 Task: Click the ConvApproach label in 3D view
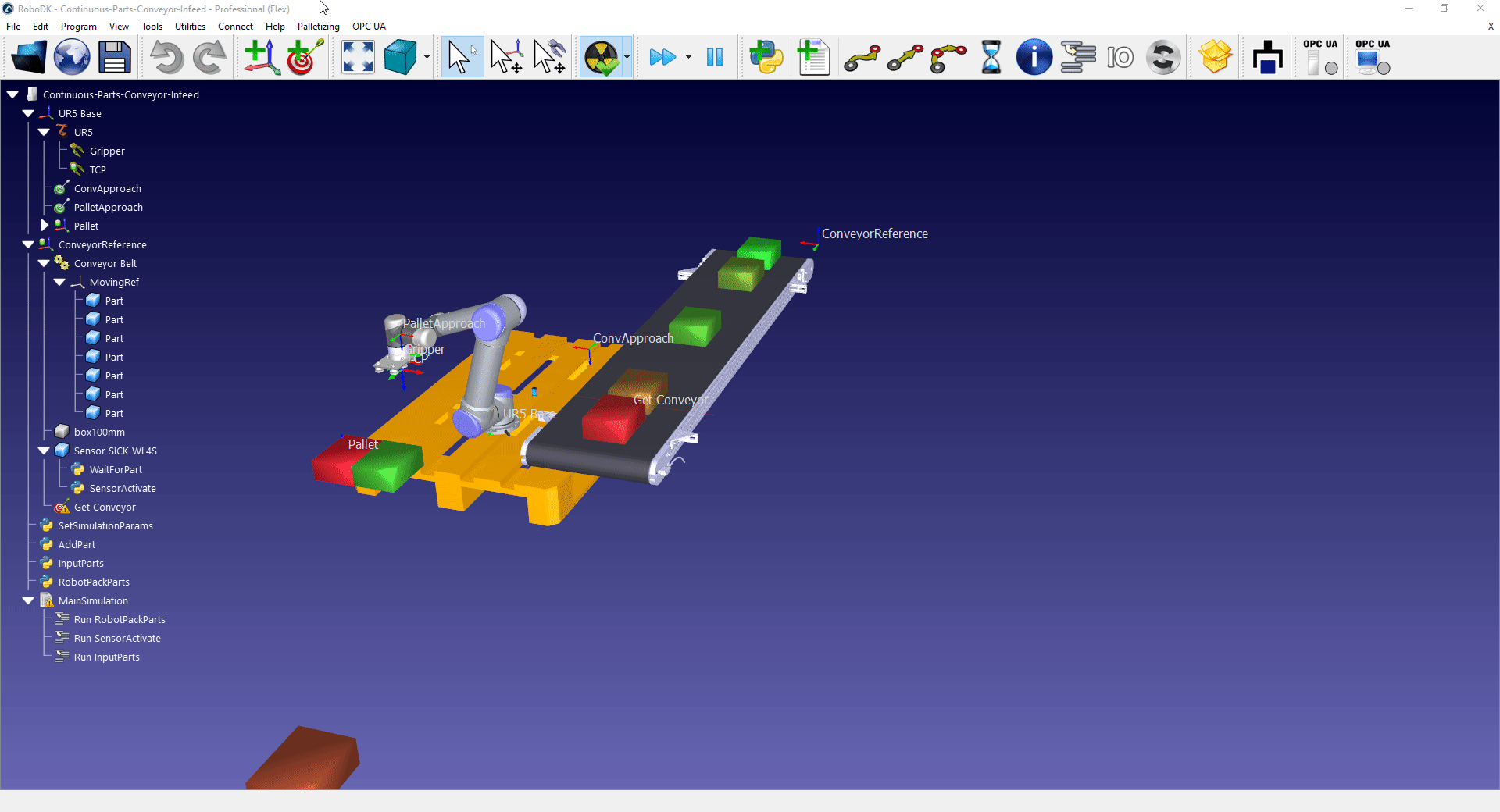click(633, 338)
